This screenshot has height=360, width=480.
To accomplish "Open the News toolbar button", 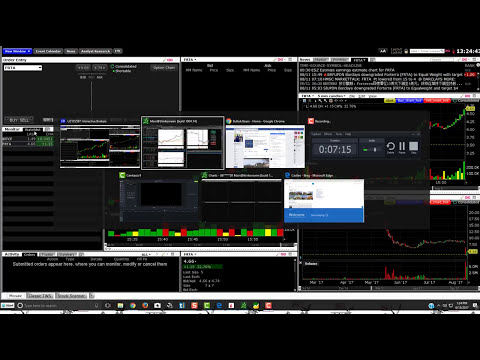I will 71,51.
